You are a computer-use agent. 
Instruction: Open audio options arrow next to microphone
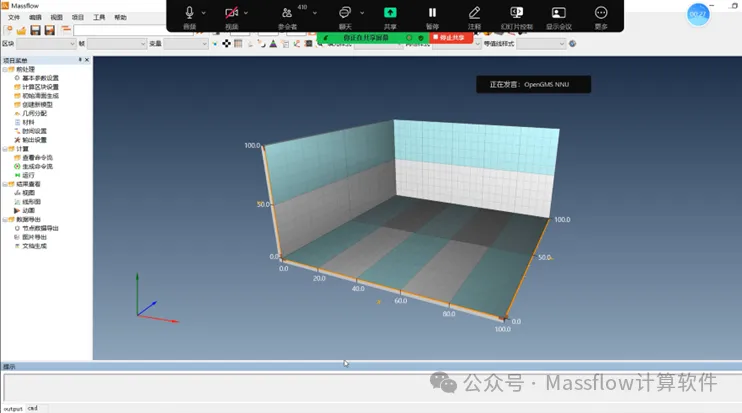(203, 13)
